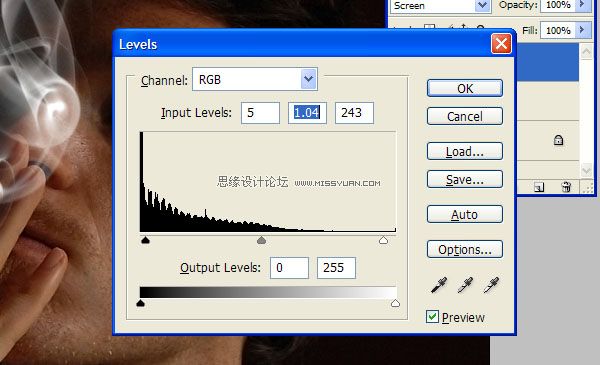Open the Options... dialog

[465, 249]
